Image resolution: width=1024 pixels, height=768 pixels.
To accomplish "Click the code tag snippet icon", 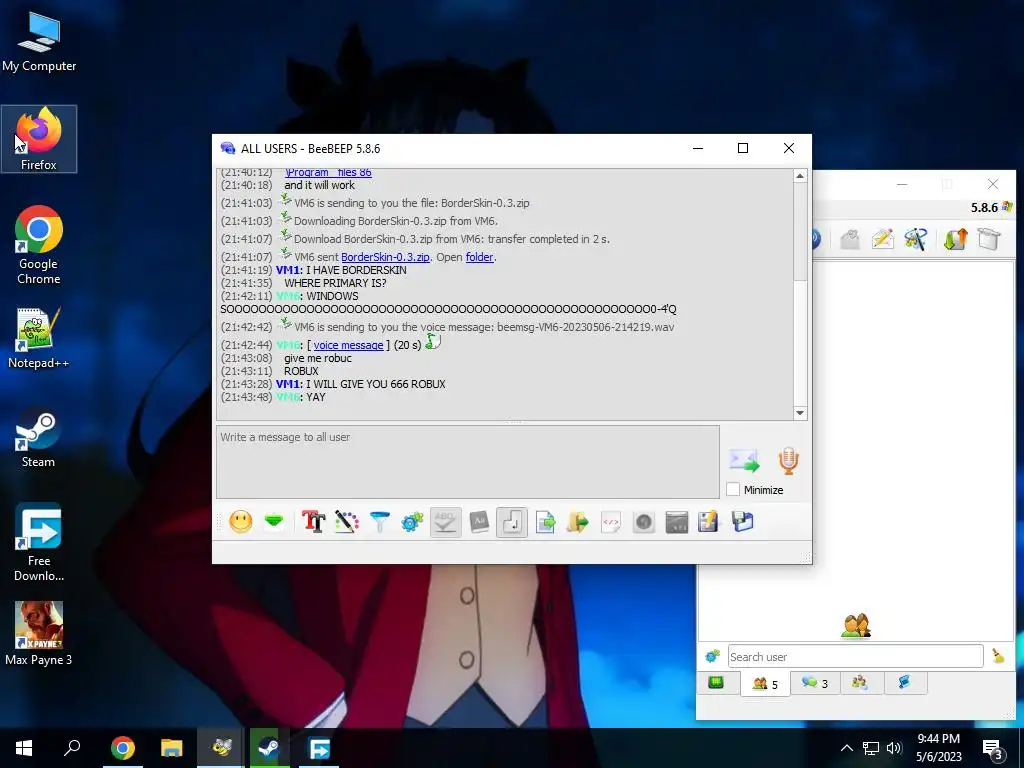I will 611,522.
